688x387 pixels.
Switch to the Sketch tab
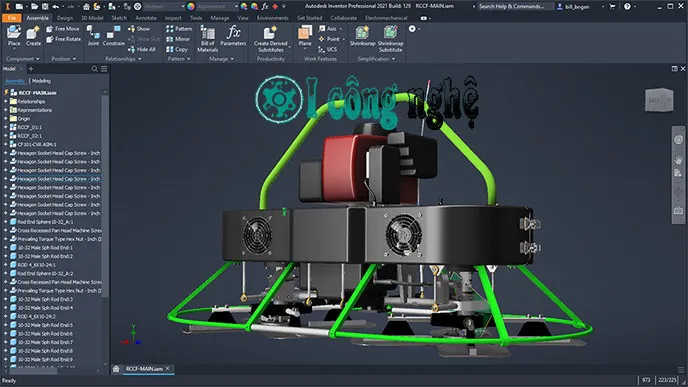[119, 18]
